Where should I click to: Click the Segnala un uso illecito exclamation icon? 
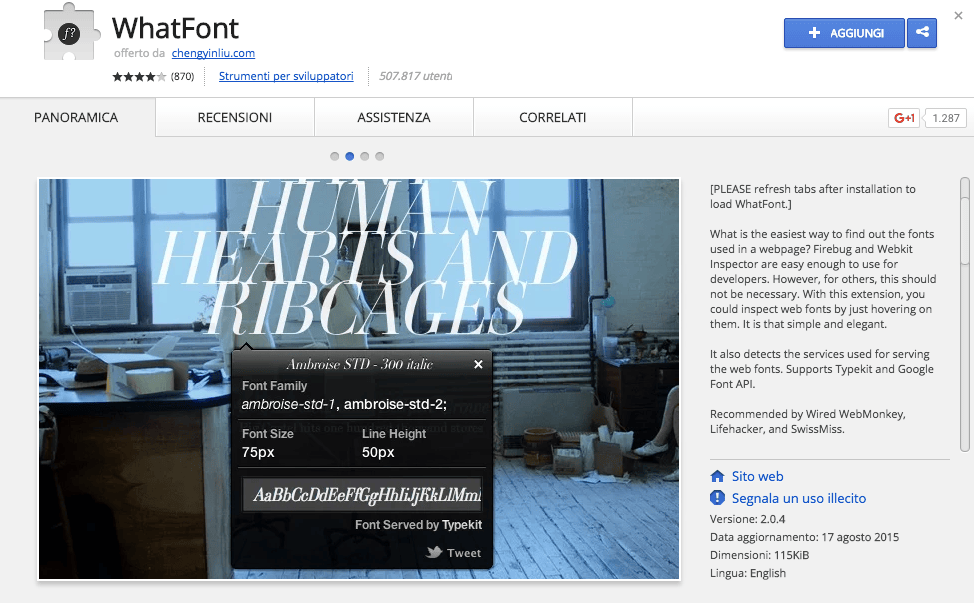(717, 497)
